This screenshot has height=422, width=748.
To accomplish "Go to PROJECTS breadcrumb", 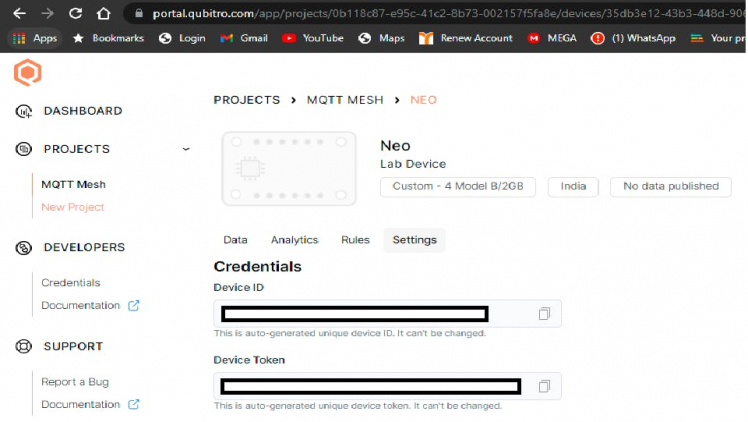I will [247, 100].
